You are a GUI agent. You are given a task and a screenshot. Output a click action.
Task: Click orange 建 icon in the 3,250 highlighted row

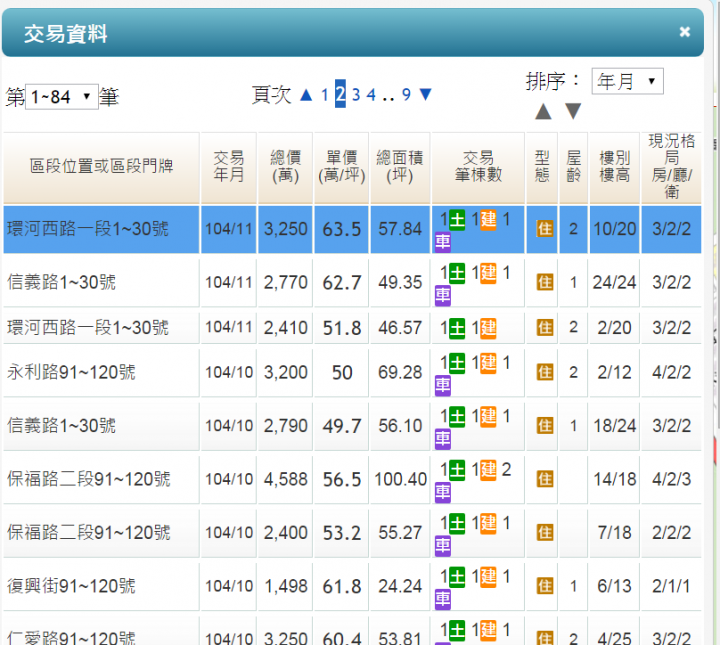point(488,219)
